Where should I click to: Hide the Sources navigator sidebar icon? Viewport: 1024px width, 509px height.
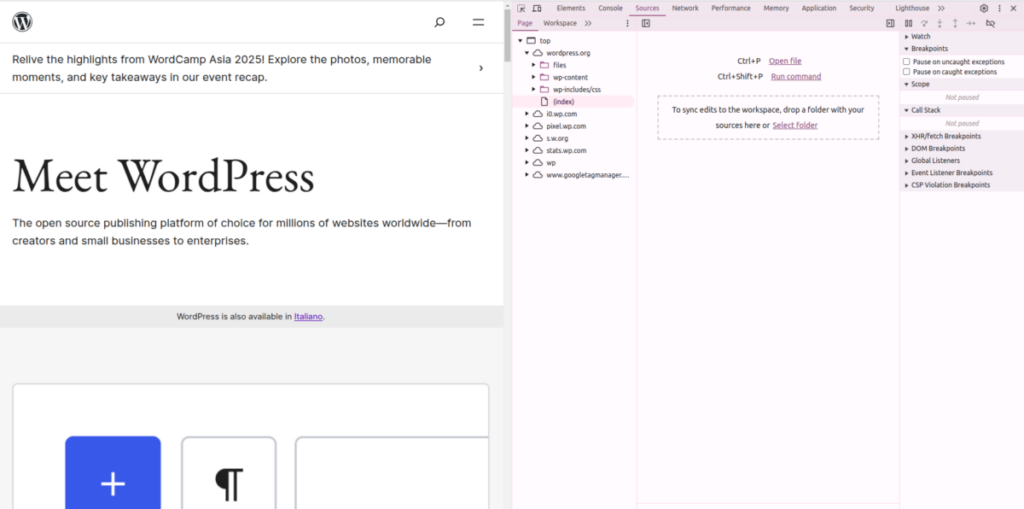click(x=646, y=23)
